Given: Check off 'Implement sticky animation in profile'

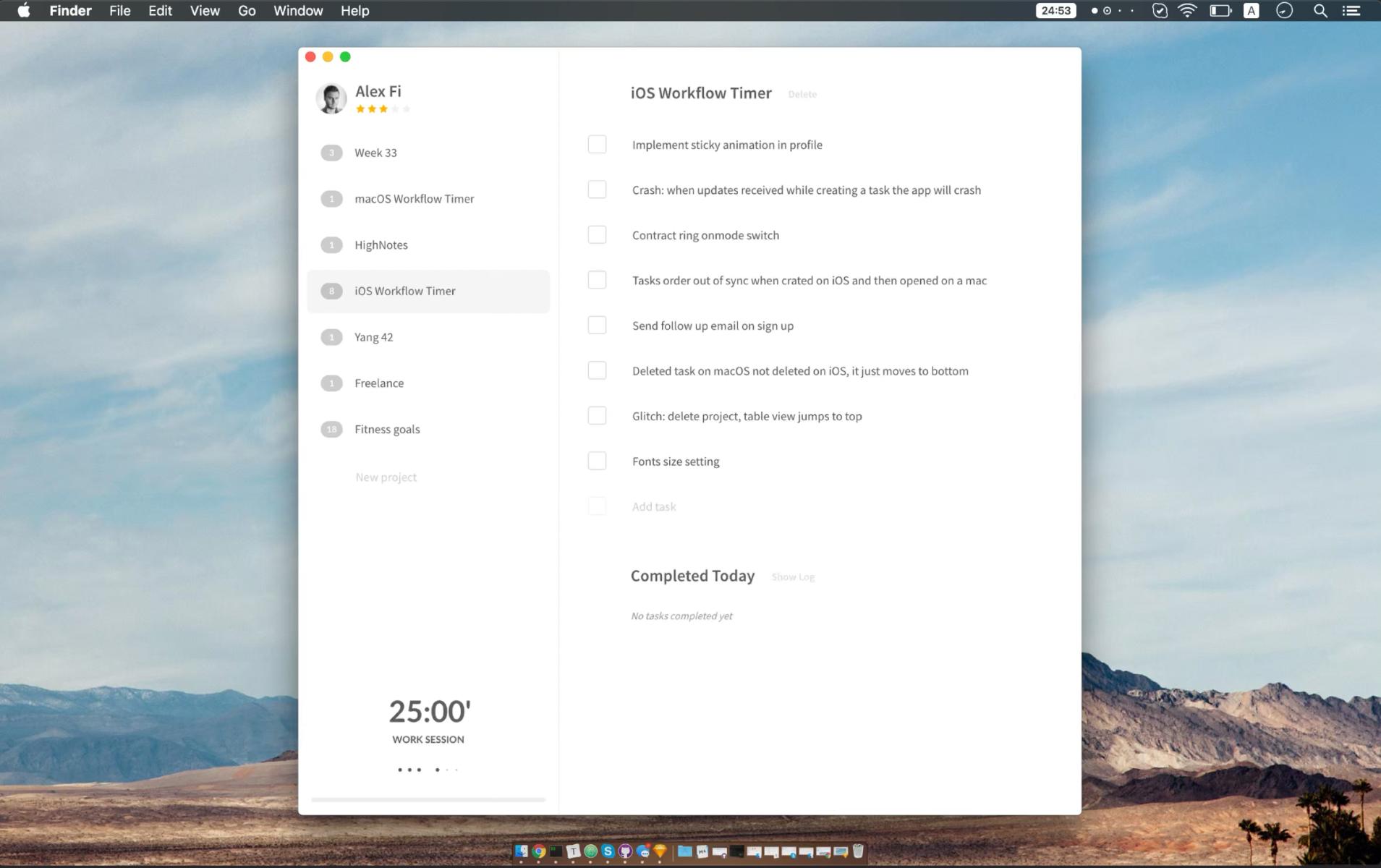Looking at the screenshot, I should coord(597,145).
